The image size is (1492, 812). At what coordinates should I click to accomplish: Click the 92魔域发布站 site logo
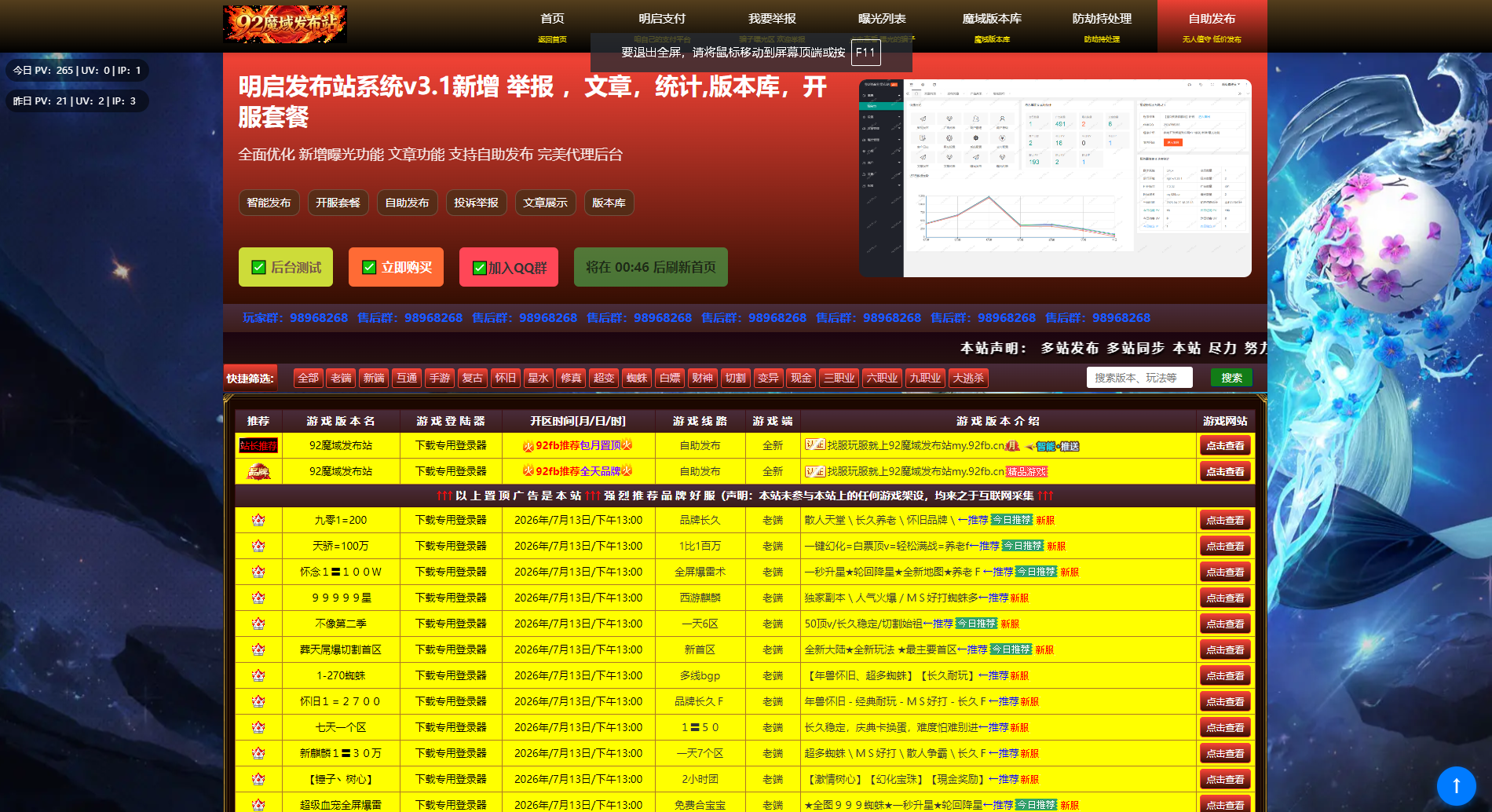pos(284,24)
